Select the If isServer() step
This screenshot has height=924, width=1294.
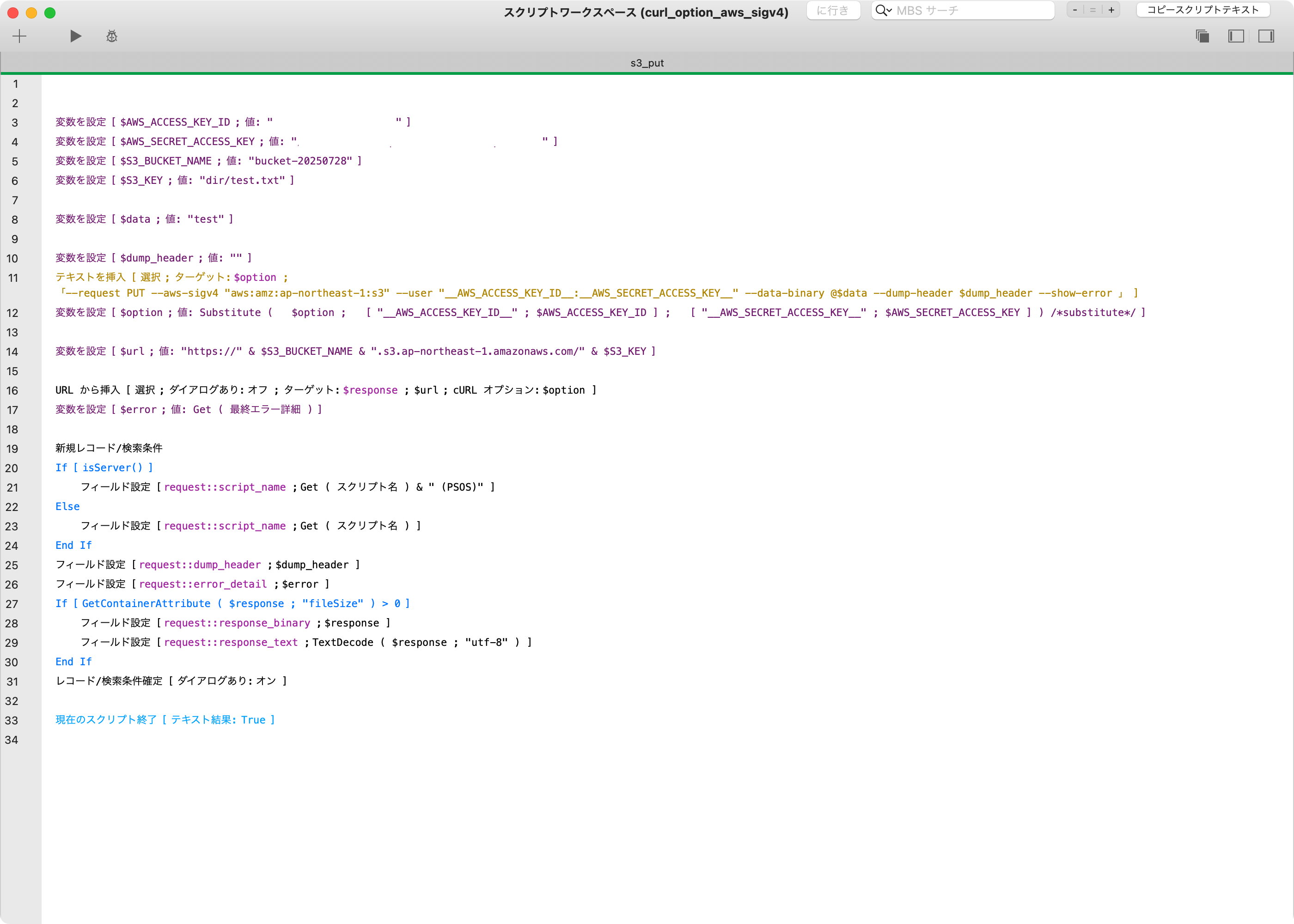point(104,468)
